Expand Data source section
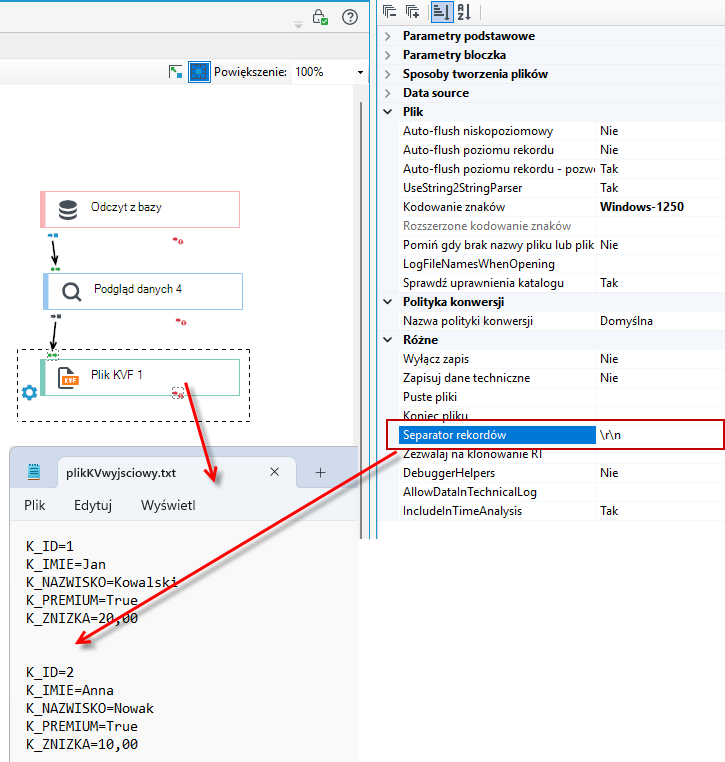 [x=388, y=93]
